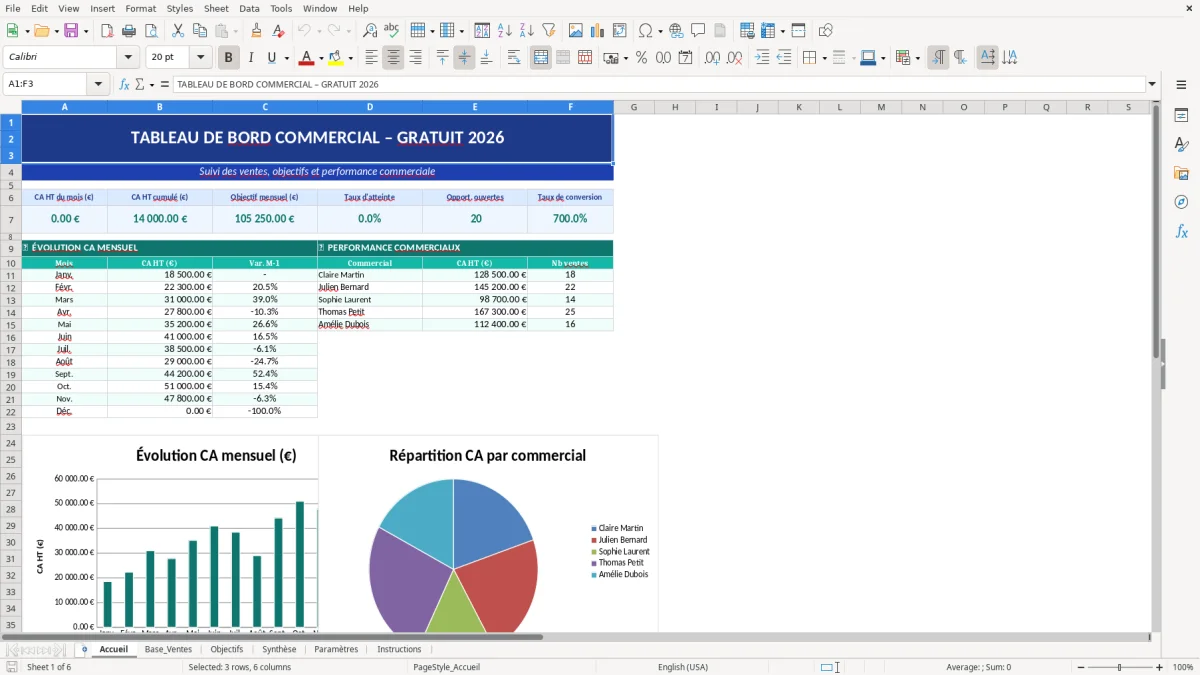Screen dimensions: 1200x675
Task: Click the Format as Percent icon
Action: (x=641, y=58)
